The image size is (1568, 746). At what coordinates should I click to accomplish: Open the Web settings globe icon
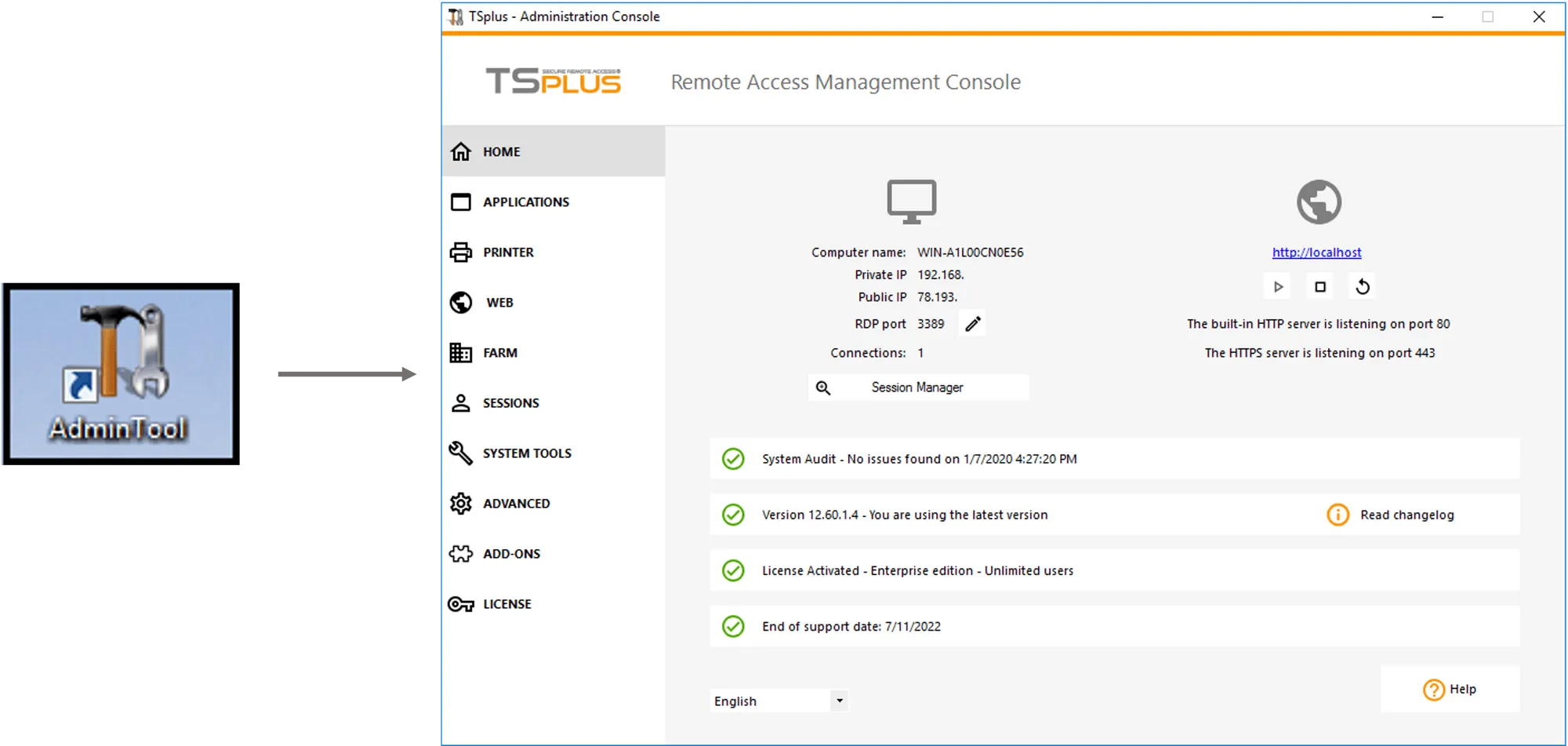[462, 302]
